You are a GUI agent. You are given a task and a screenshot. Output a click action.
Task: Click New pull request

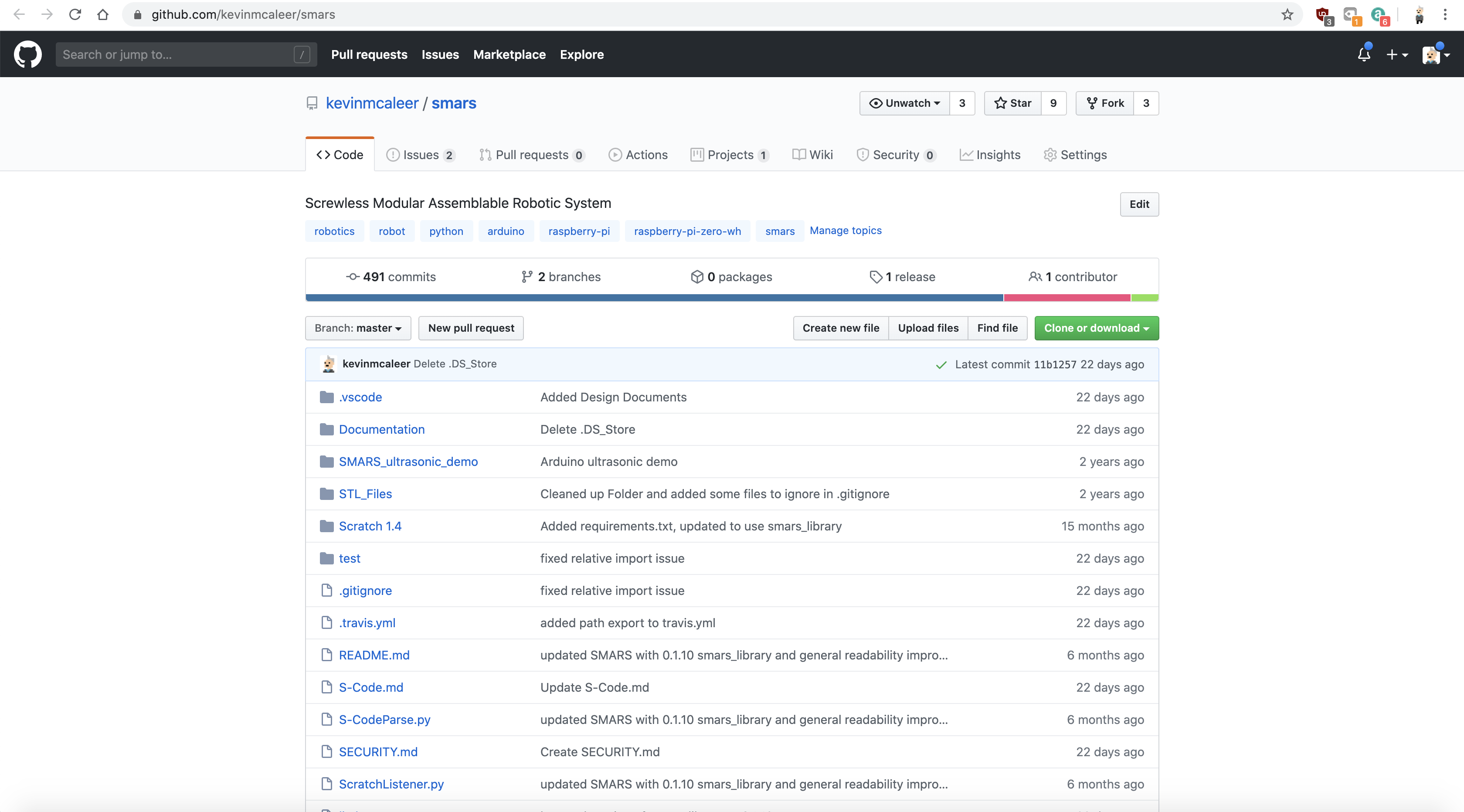471,328
